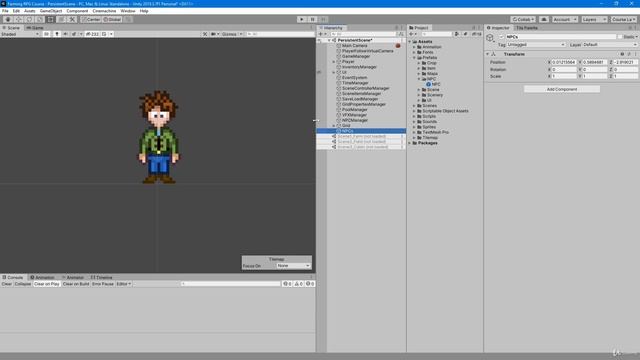Select the Transform tool in toolbar
The height and width of the screenshot is (360, 640).
tap(61, 19)
